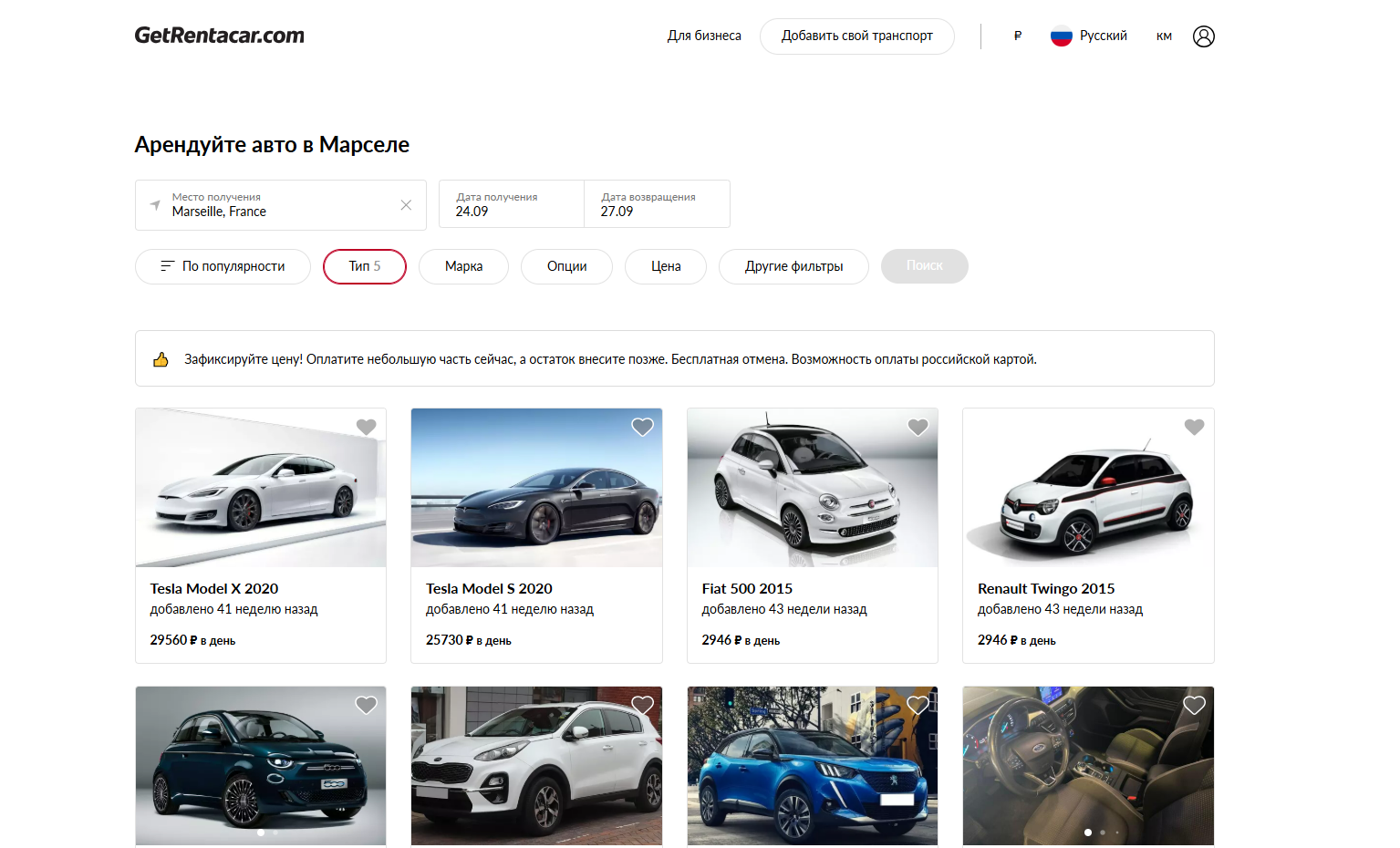
Task: Change the currency ₽ selector
Action: click(1017, 36)
